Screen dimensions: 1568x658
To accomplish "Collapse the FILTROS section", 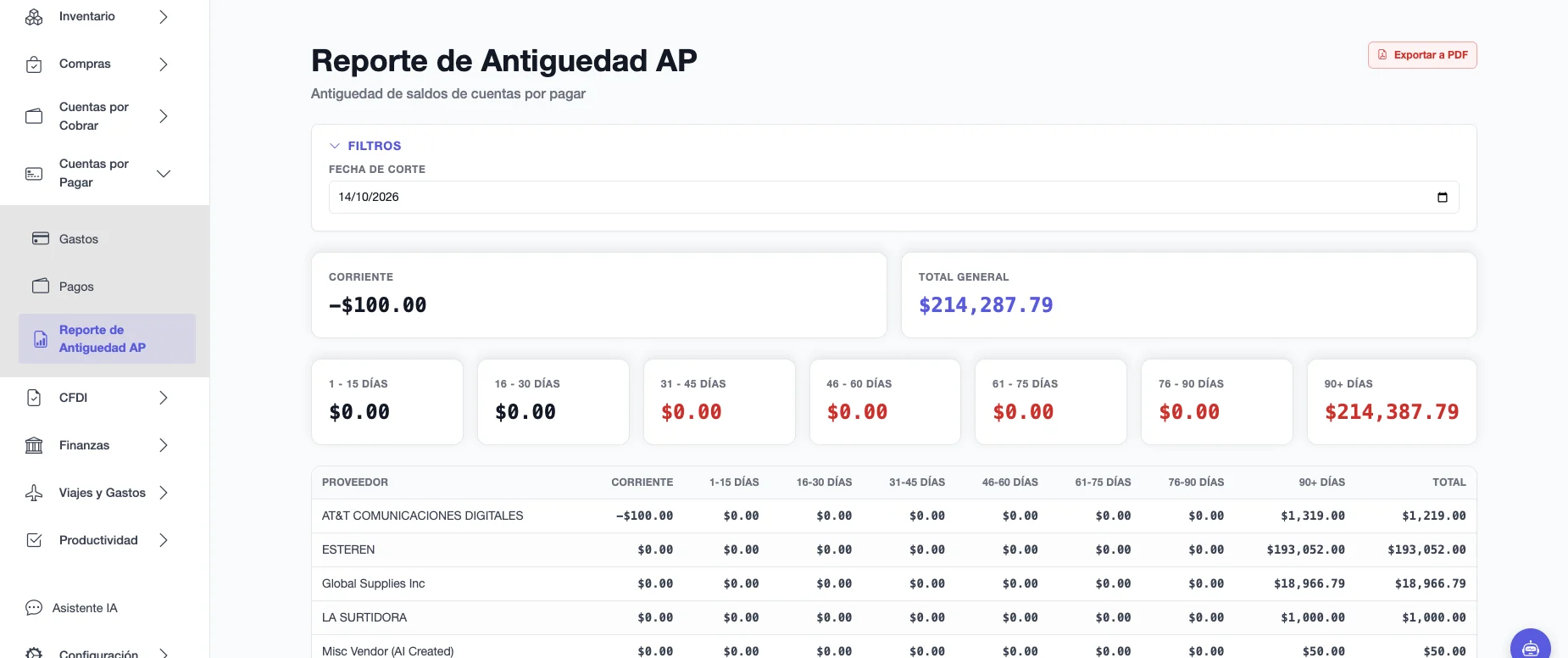I will tap(365, 146).
